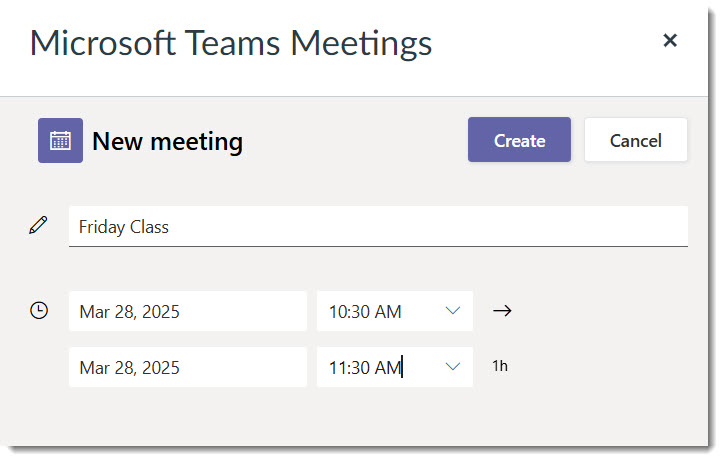This screenshot has height=461, width=723.
Task: Open the end date Mar 28, 2025 picker
Action: [188, 367]
